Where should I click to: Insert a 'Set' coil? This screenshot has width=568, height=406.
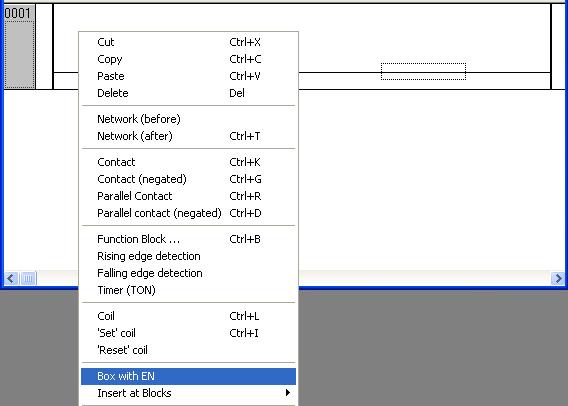pos(188,333)
